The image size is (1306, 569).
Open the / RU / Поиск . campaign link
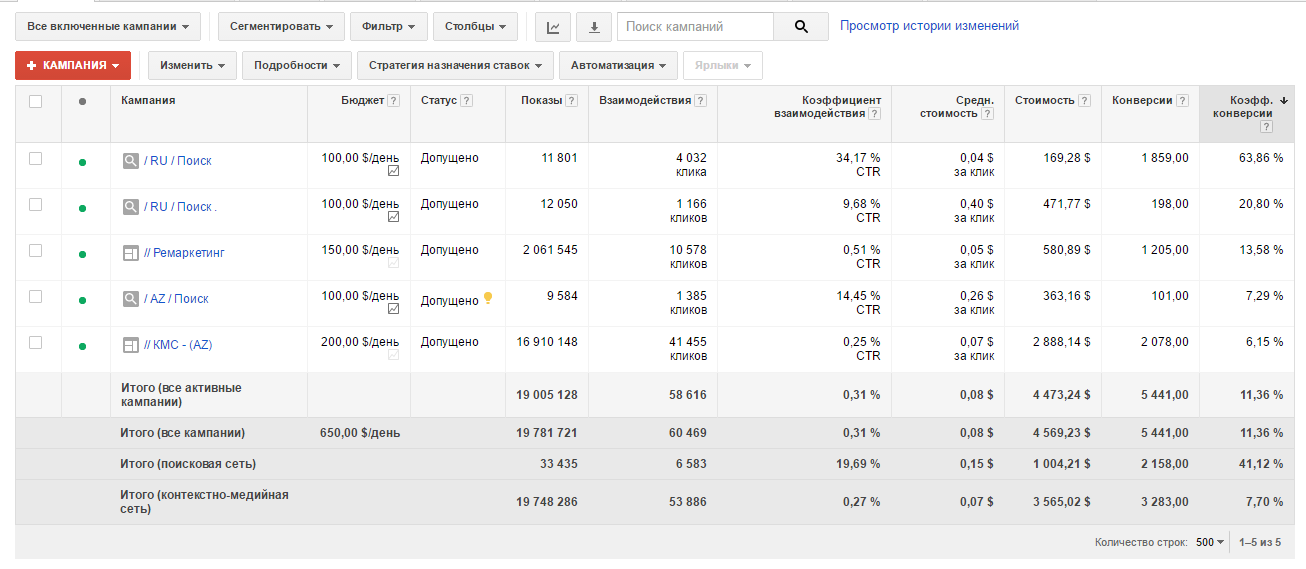181,206
